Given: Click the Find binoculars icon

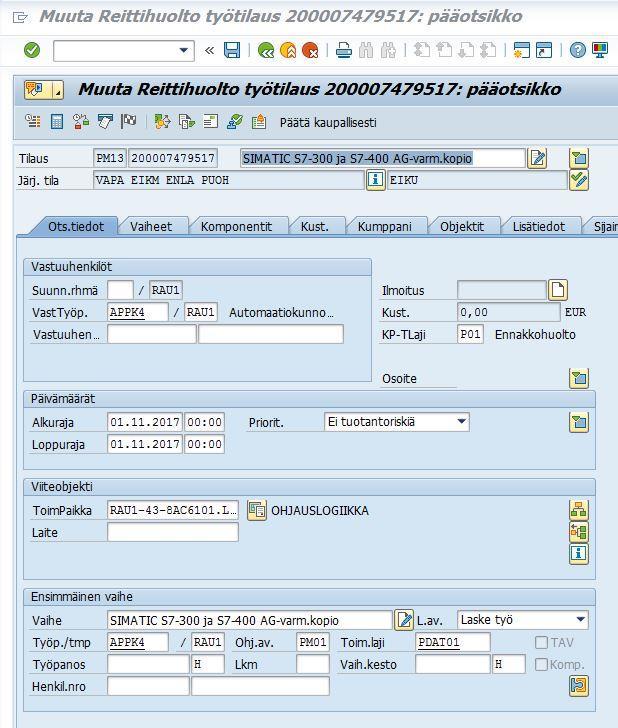Looking at the screenshot, I should point(366,50).
